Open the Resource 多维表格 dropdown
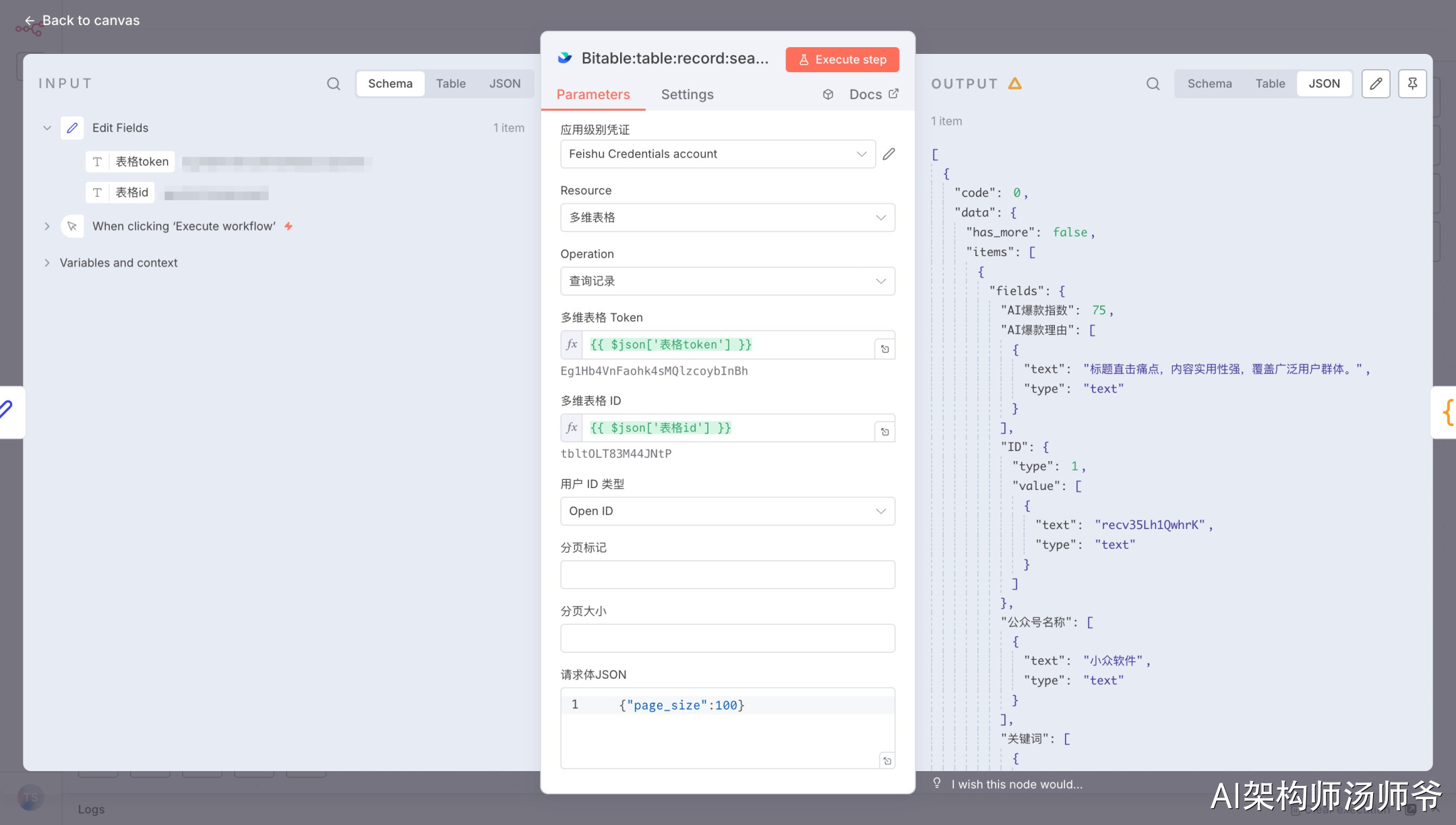 coord(727,218)
